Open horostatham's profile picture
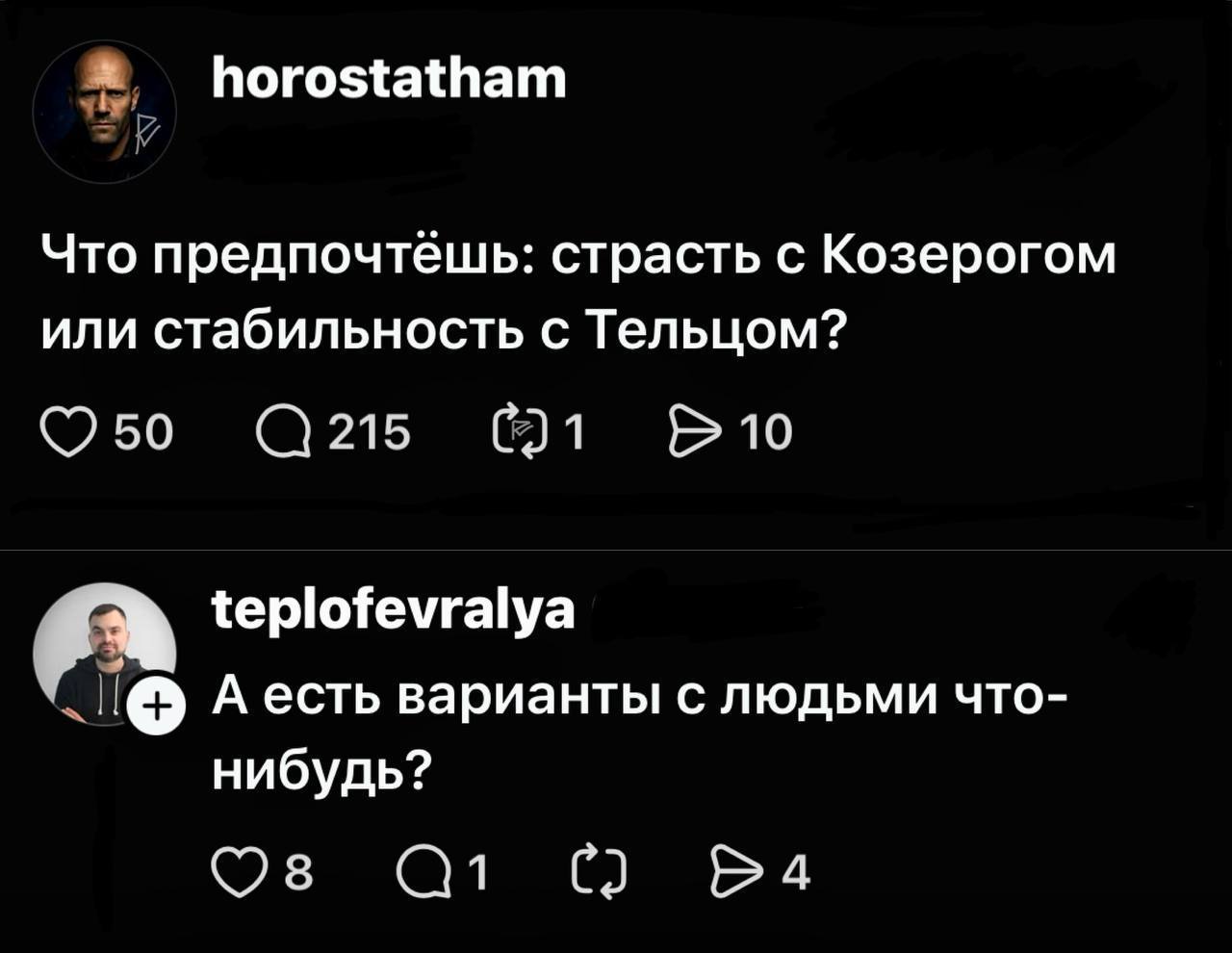Image resolution: width=1232 pixels, height=953 pixels. coord(104,112)
